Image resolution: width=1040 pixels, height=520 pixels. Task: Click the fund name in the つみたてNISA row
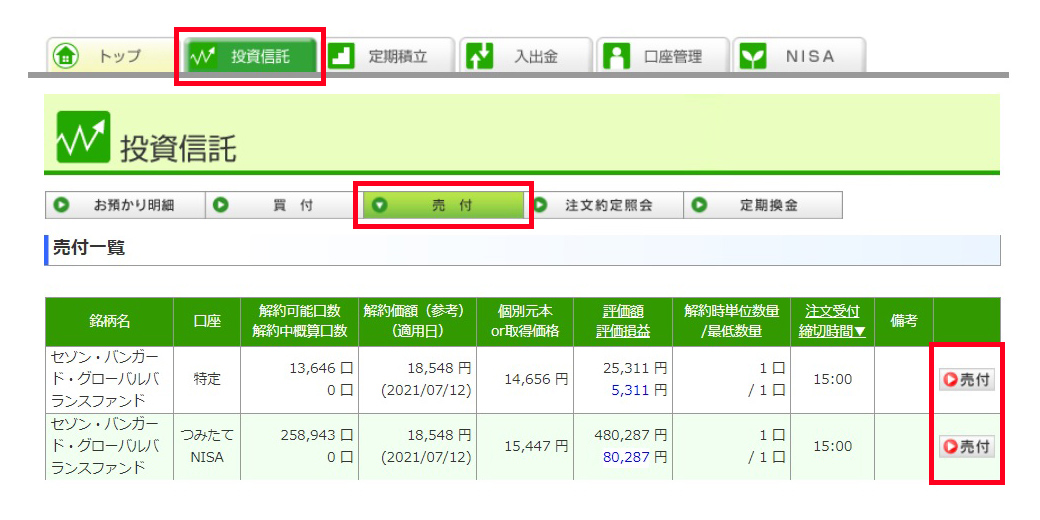(105, 446)
